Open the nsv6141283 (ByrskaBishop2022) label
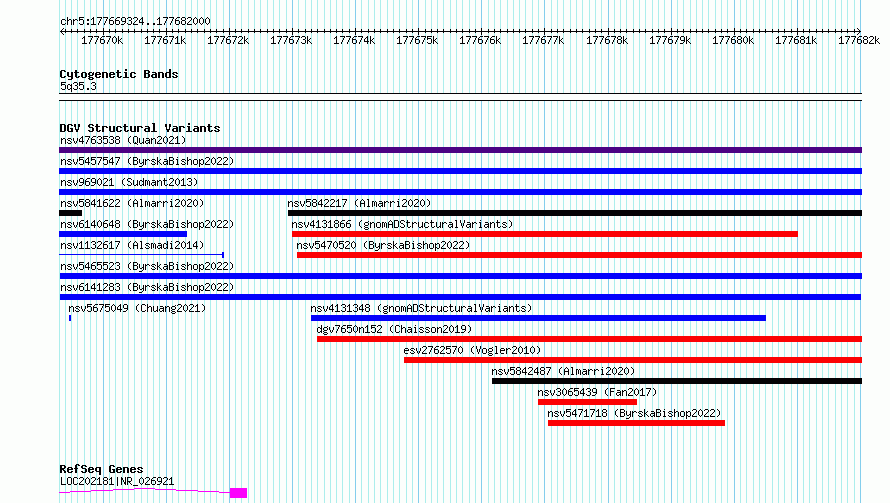 [147, 287]
